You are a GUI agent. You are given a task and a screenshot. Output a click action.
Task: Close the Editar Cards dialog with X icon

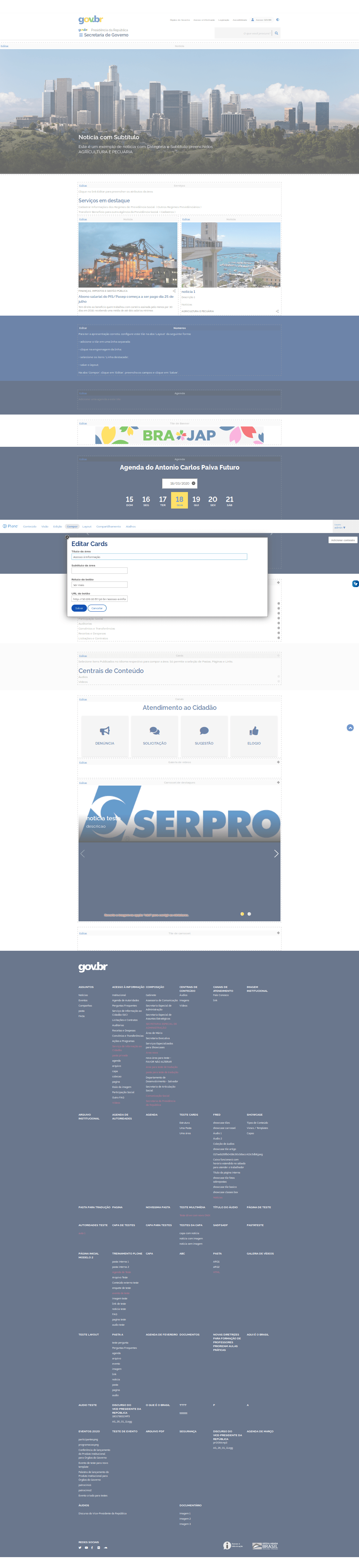click(67, 538)
